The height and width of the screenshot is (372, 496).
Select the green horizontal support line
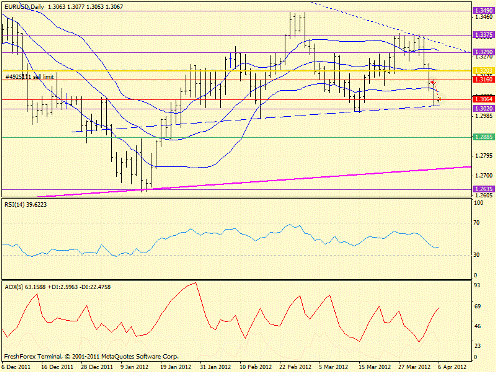click(x=237, y=137)
